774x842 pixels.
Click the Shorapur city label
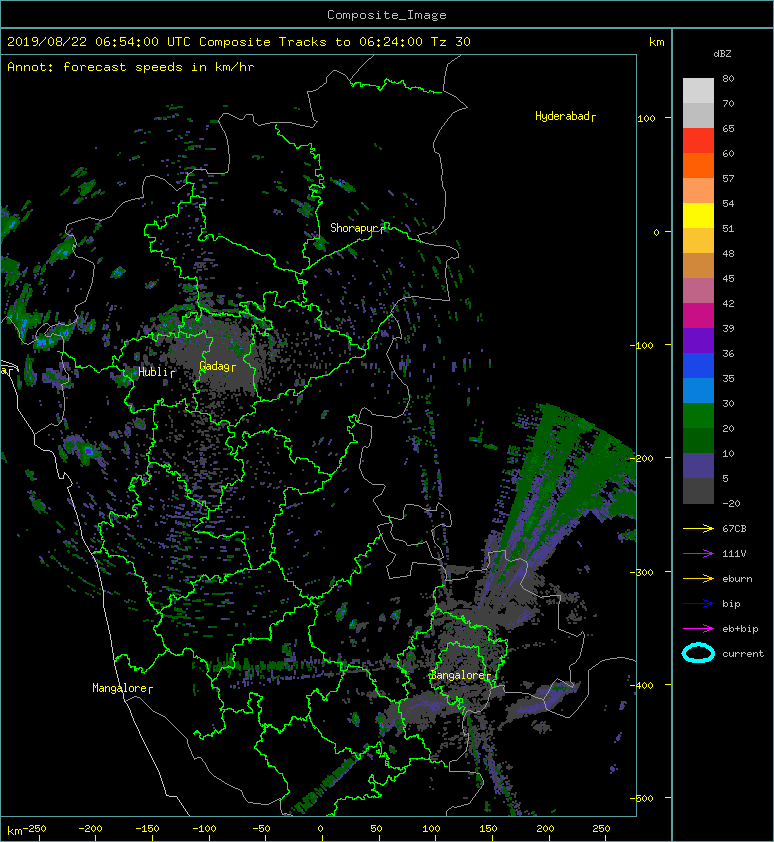tap(357, 228)
